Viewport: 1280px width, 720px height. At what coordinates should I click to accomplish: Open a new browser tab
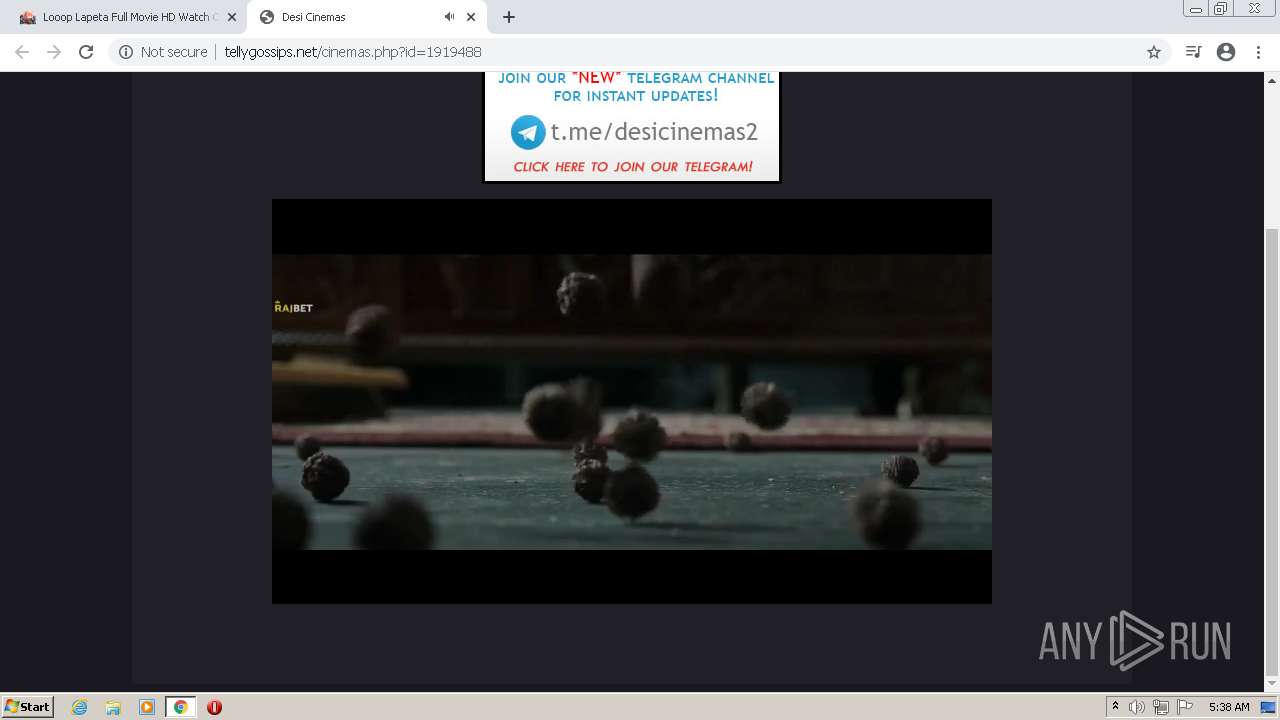[509, 17]
